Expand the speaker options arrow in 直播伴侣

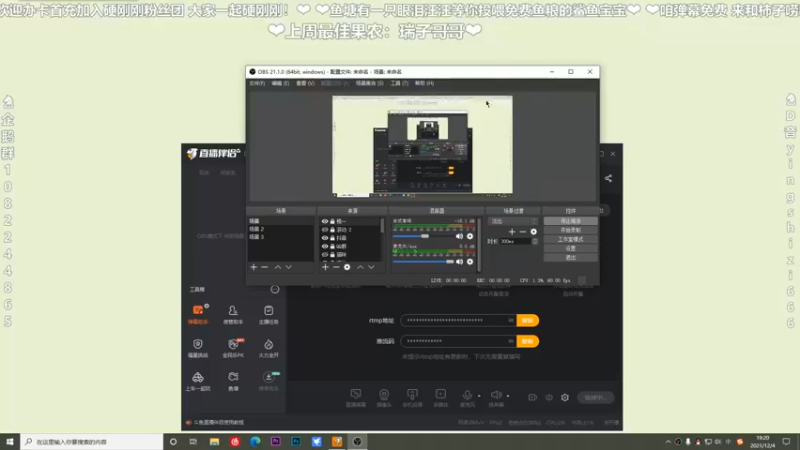[508, 396]
